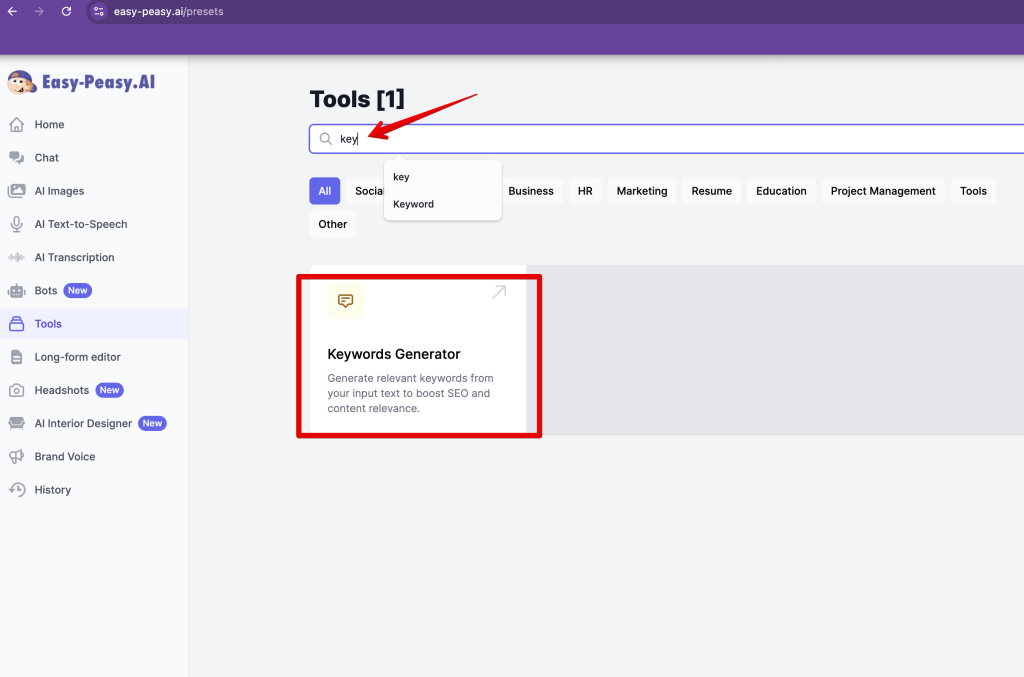Pick the 'key' suggestion from dropdown
Image resolution: width=1024 pixels, height=677 pixels.
(x=401, y=177)
